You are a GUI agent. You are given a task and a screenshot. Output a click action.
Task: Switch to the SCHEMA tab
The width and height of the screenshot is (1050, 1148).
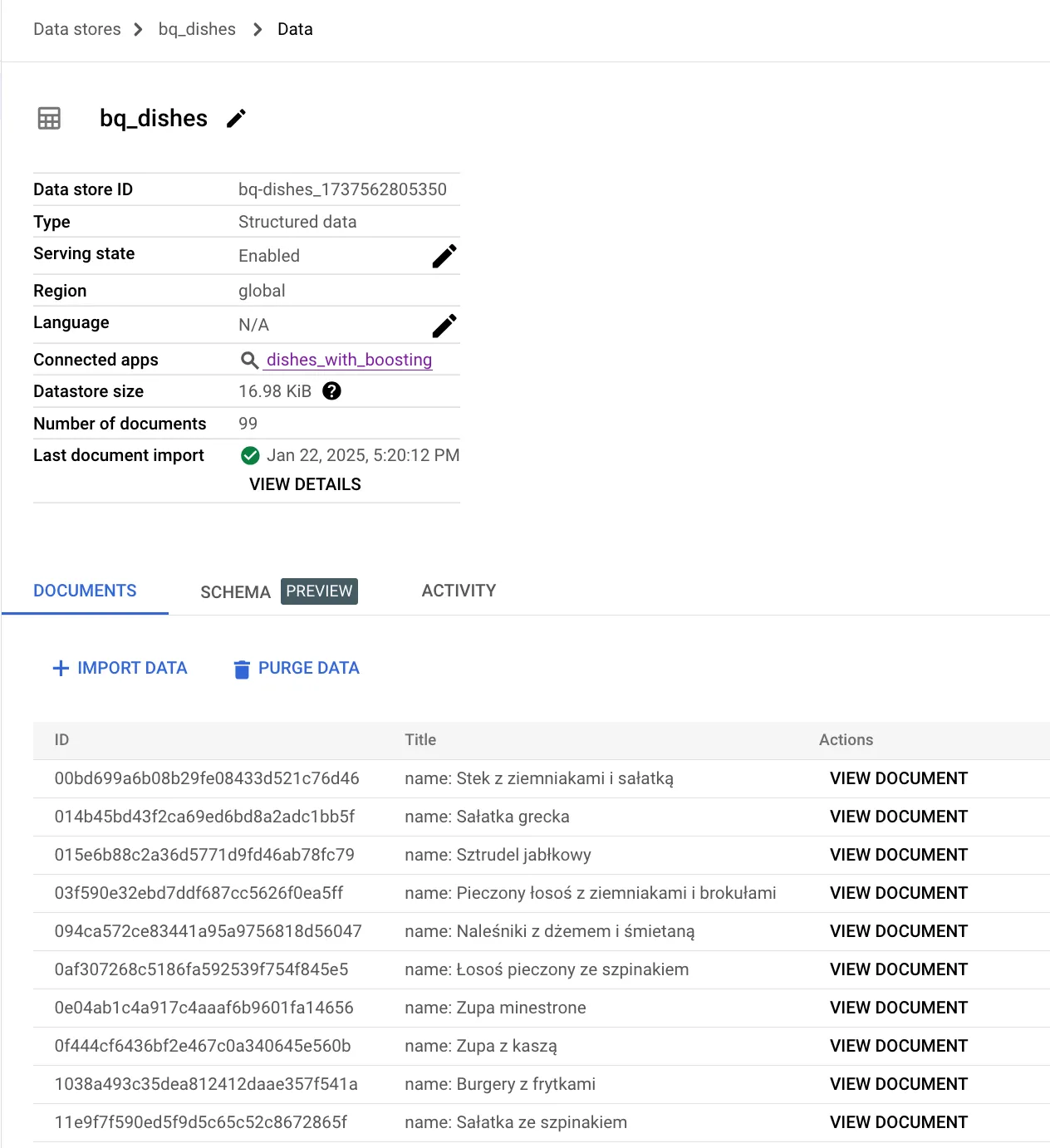click(235, 592)
